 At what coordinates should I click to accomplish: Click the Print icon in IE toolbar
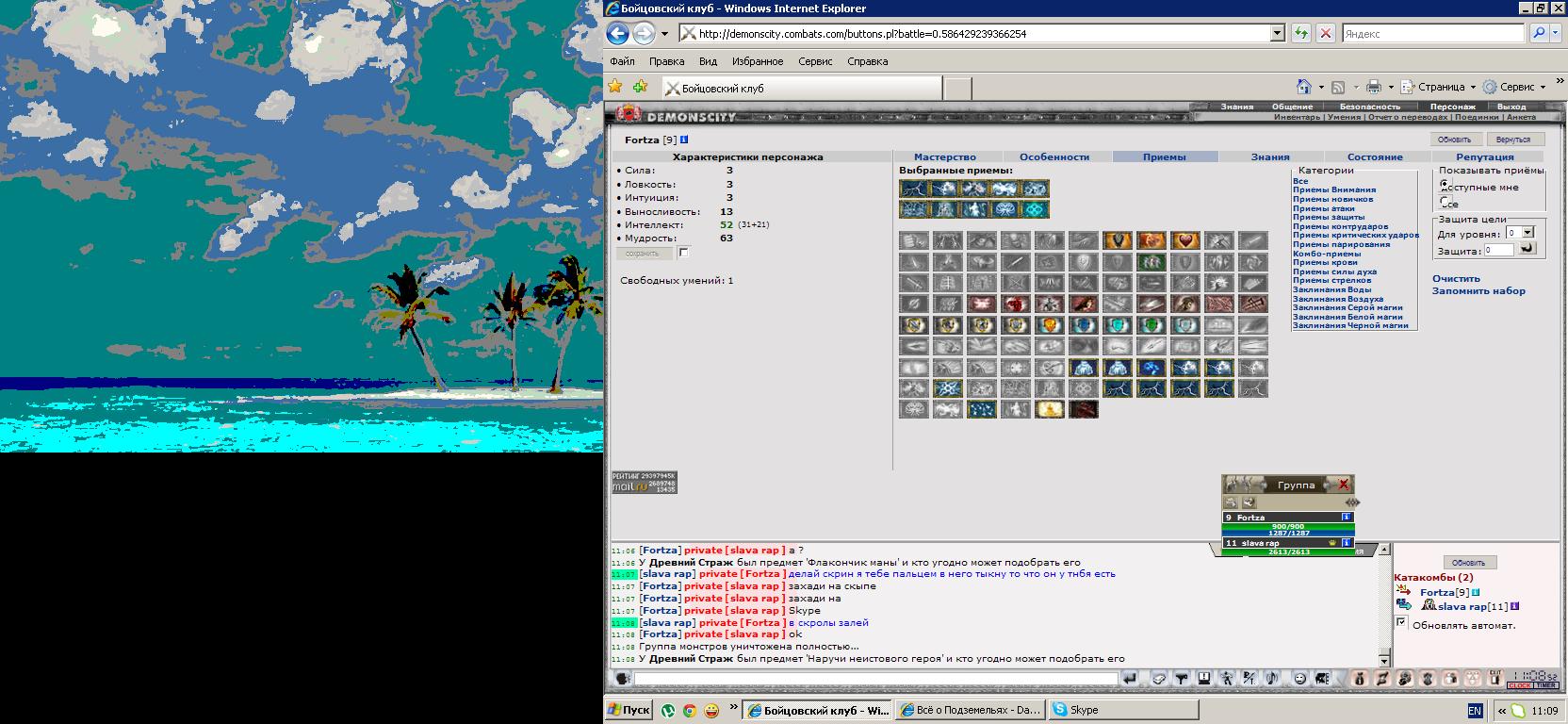1374,87
